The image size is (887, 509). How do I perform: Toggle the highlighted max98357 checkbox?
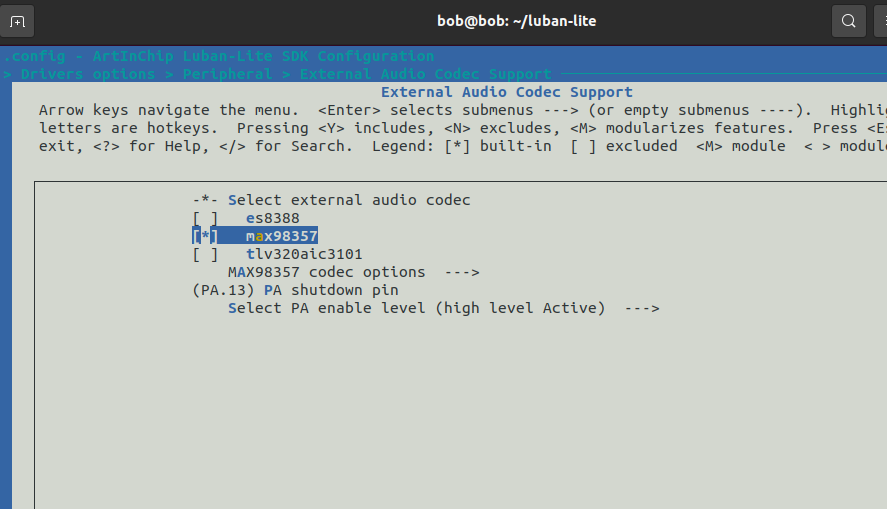coord(205,236)
